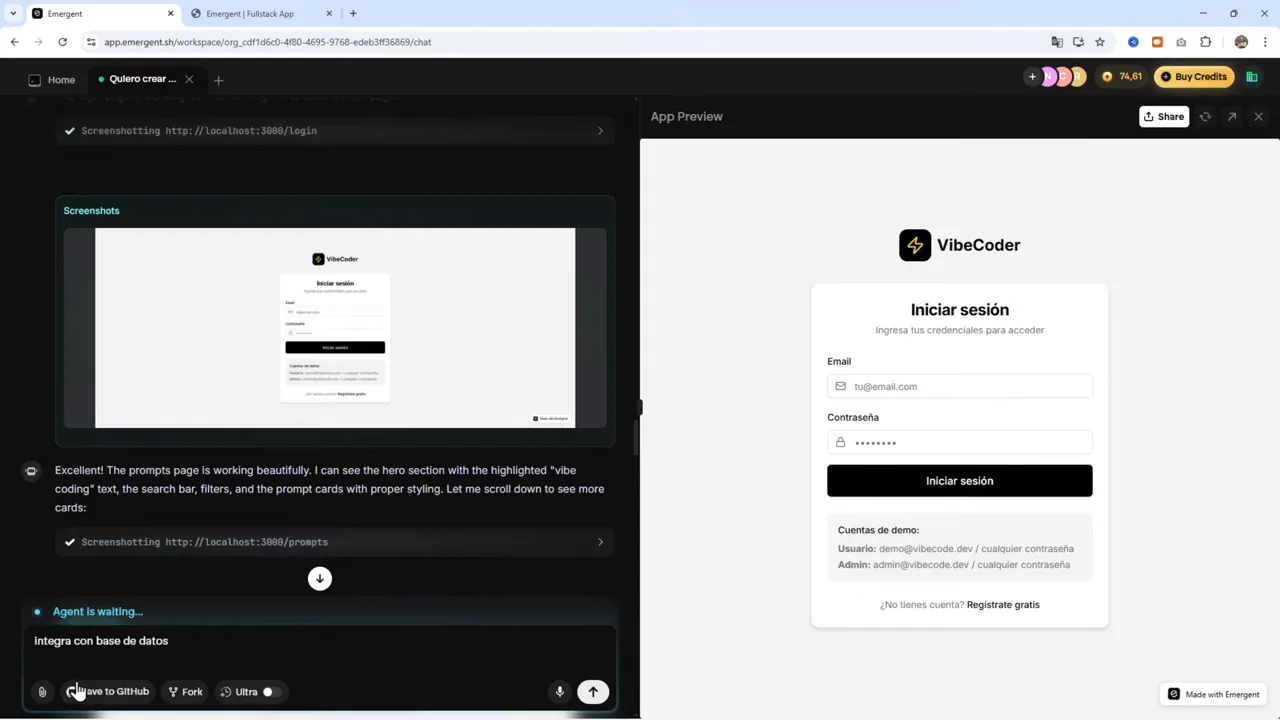Toggle the Ultra mode switch

tap(267, 691)
